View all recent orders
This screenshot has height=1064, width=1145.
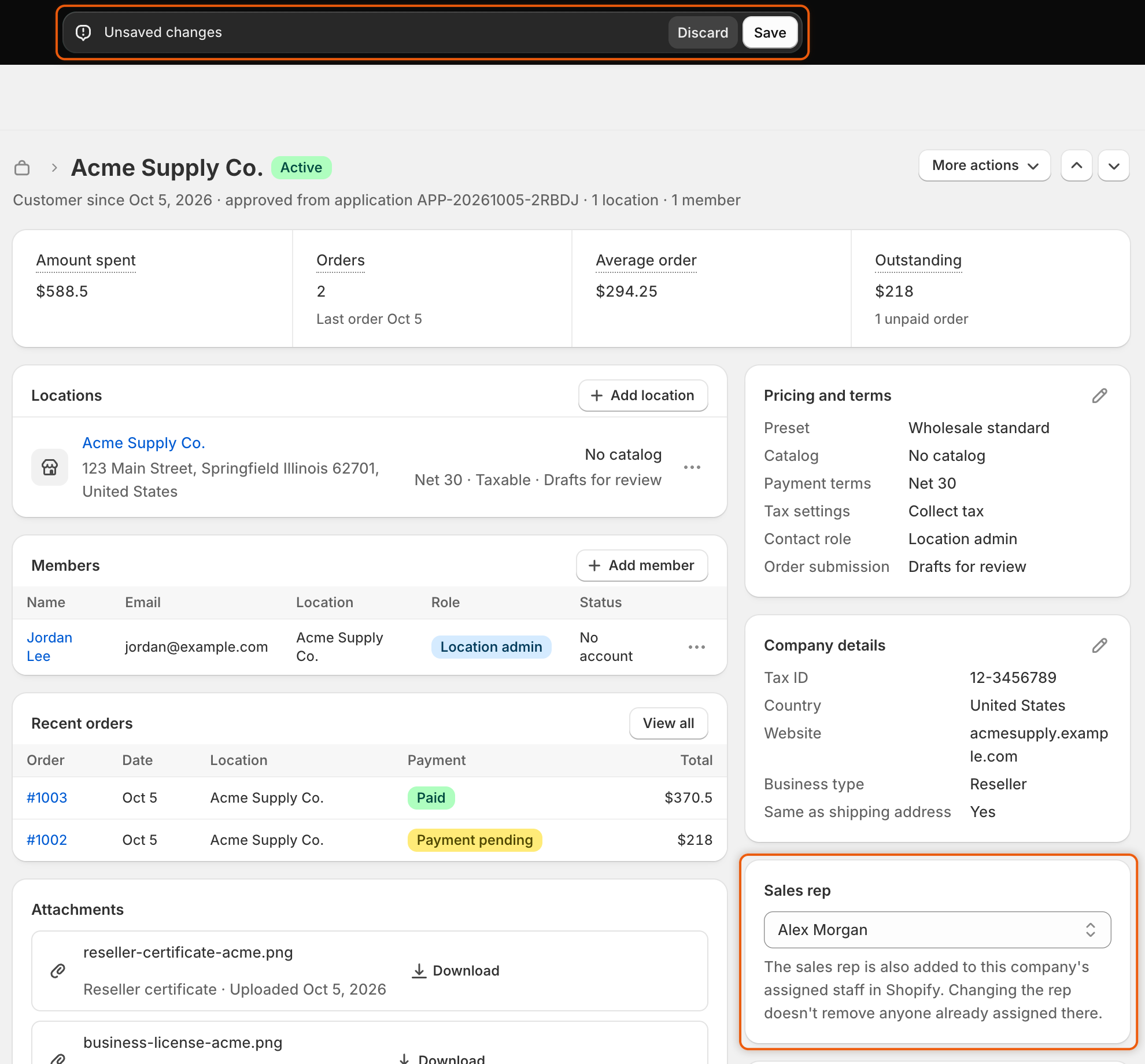point(668,723)
